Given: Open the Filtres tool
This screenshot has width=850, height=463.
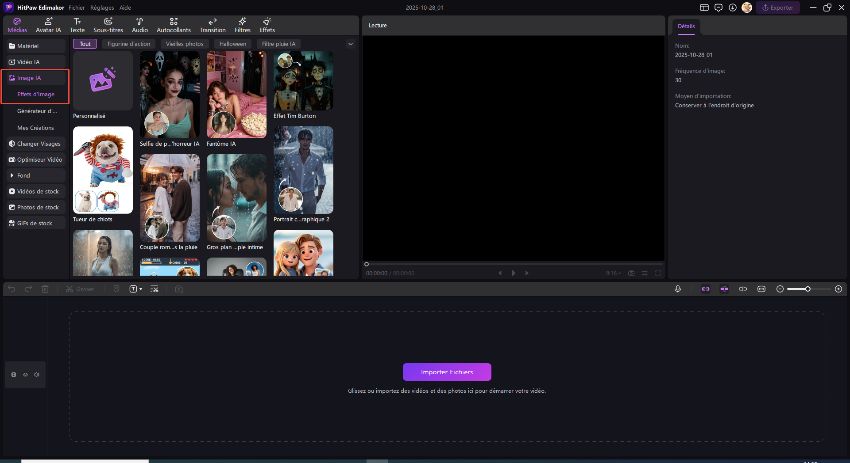Looking at the screenshot, I should click(x=242, y=25).
